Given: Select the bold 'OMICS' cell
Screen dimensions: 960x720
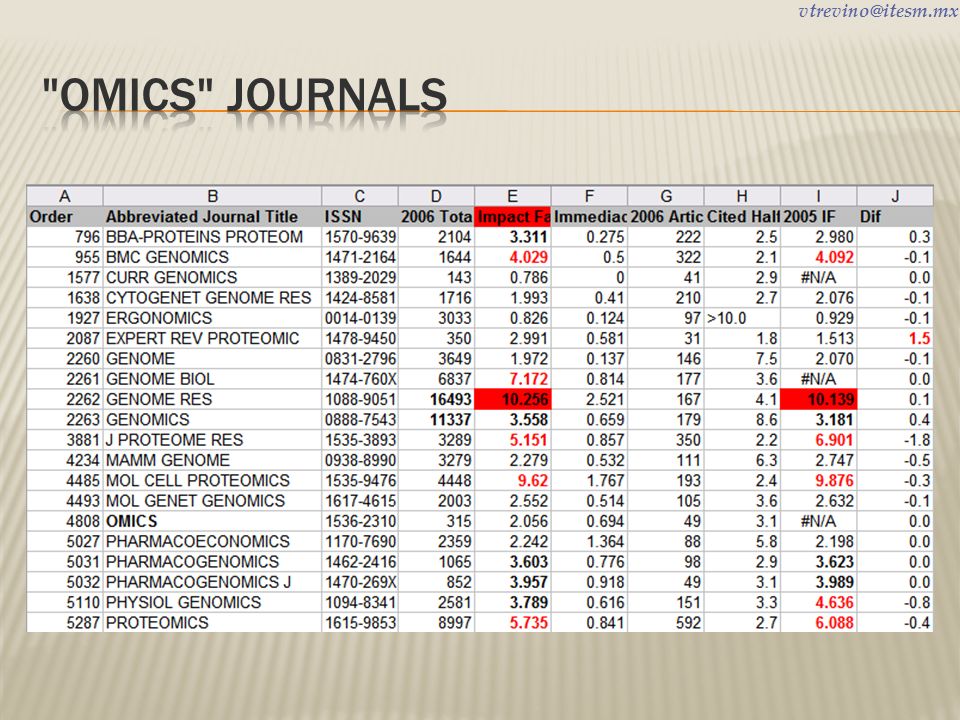Looking at the screenshot, I should tap(212, 521).
